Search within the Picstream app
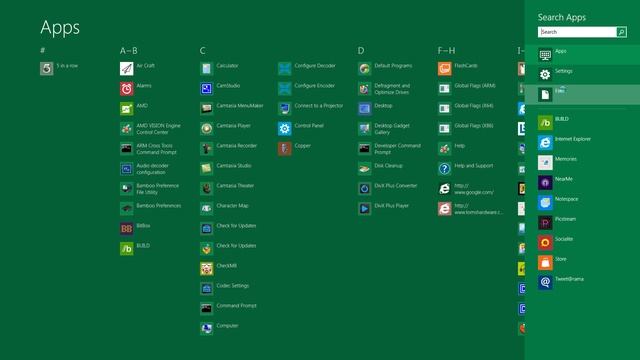The height and width of the screenshot is (360, 640). point(582,222)
